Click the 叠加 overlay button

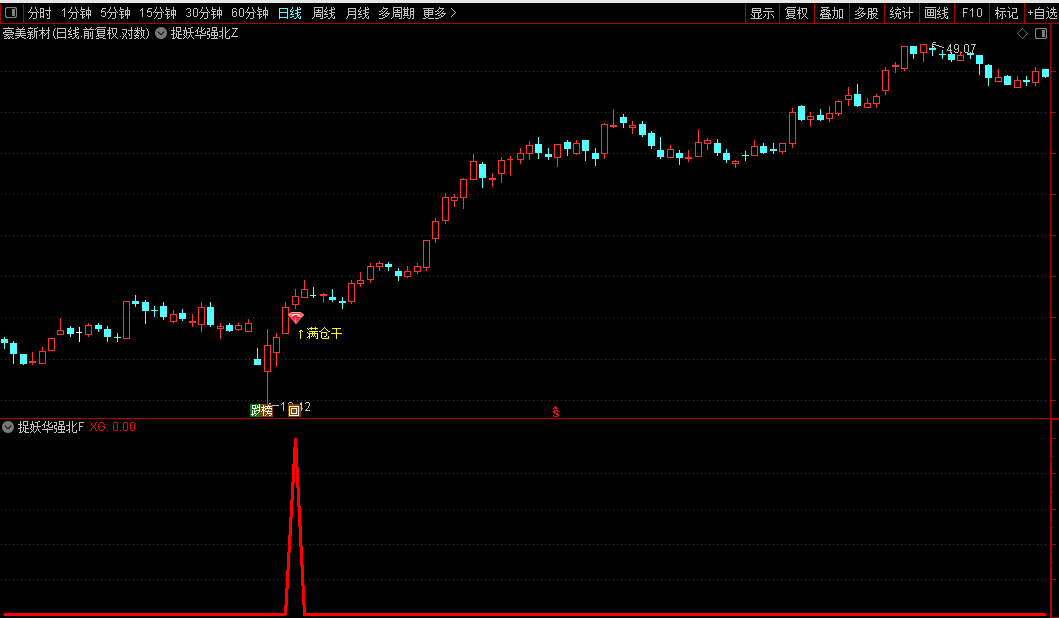point(831,13)
